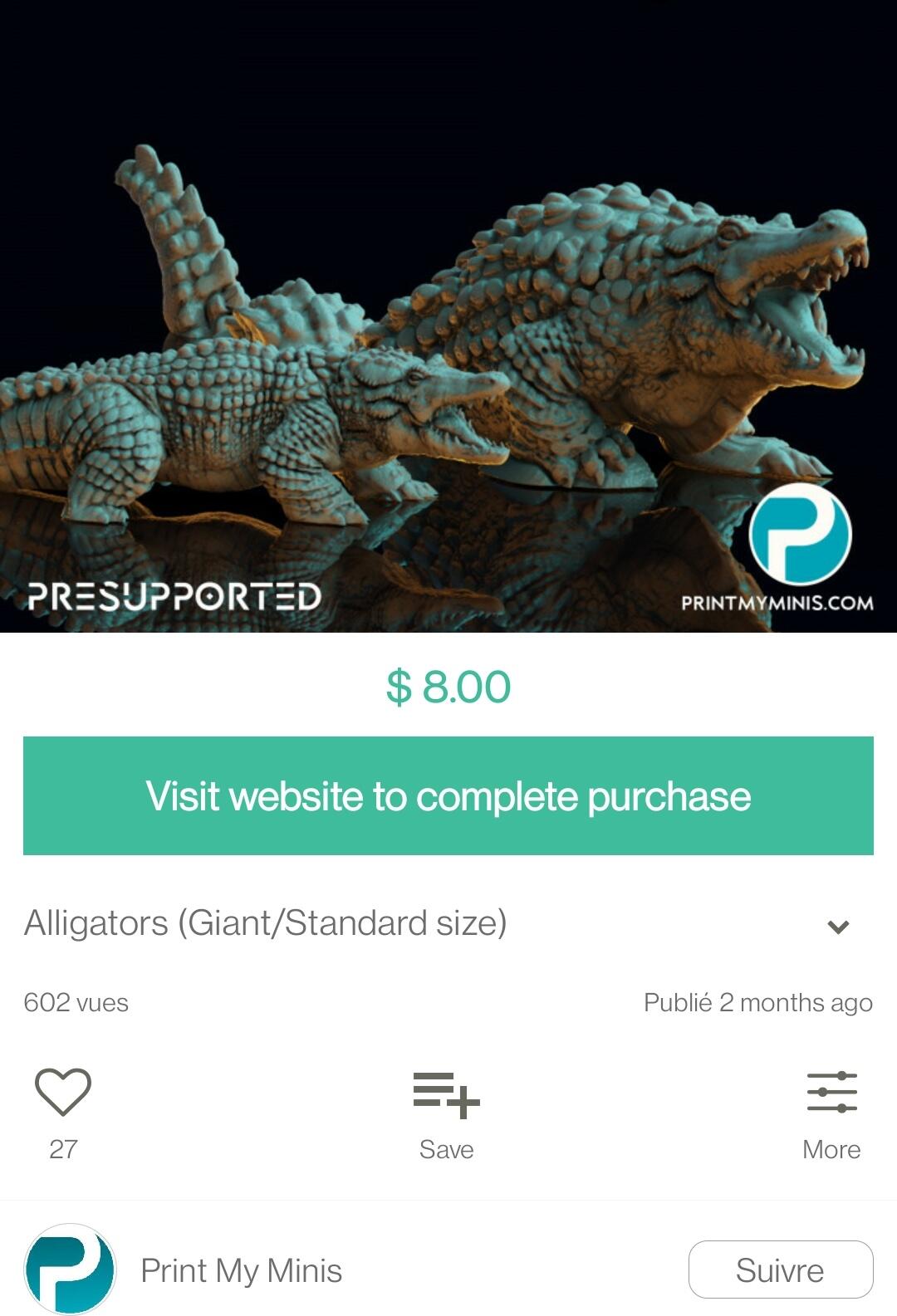897x1316 pixels.
Task: Expand title with chevron down arrow
Action: pyautogui.click(x=839, y=927)
